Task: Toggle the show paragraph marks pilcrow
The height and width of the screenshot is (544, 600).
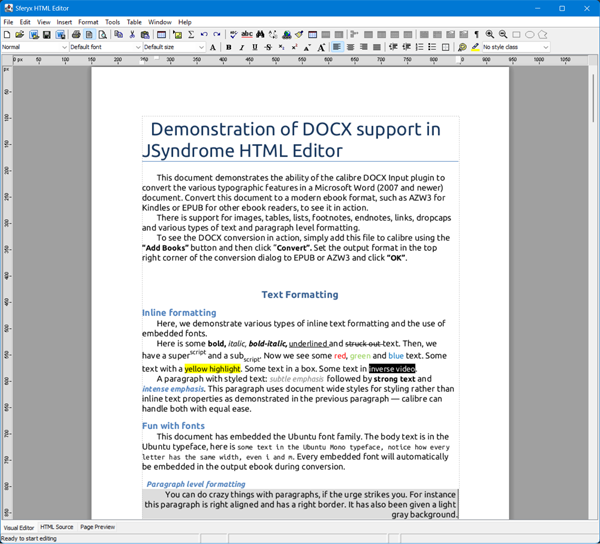Action: 476,35
